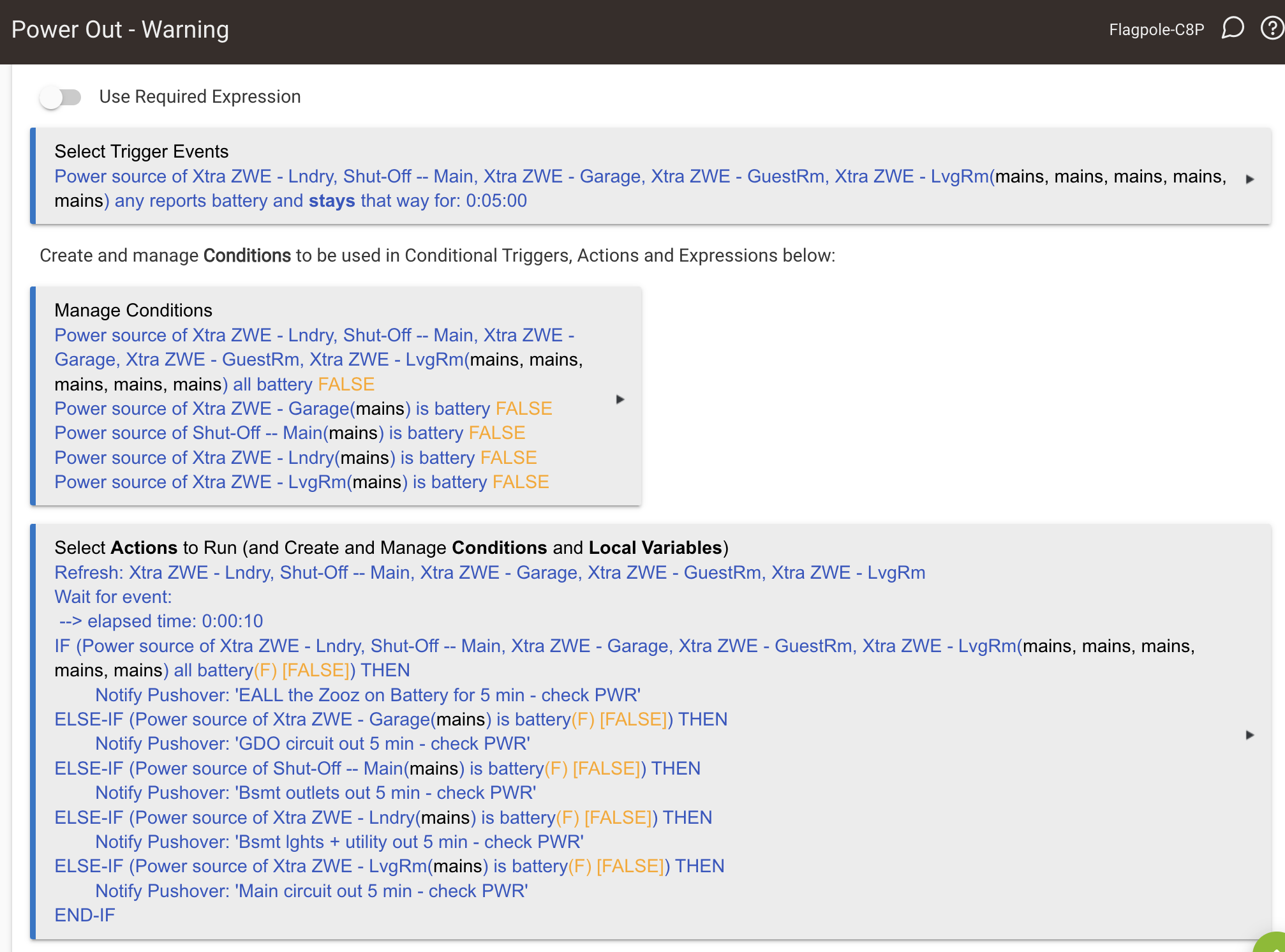The height and width of the screenshot is (952, 1285).
Task: Expand the Select Actions to Run arrow
Action: pos(1250,735)
